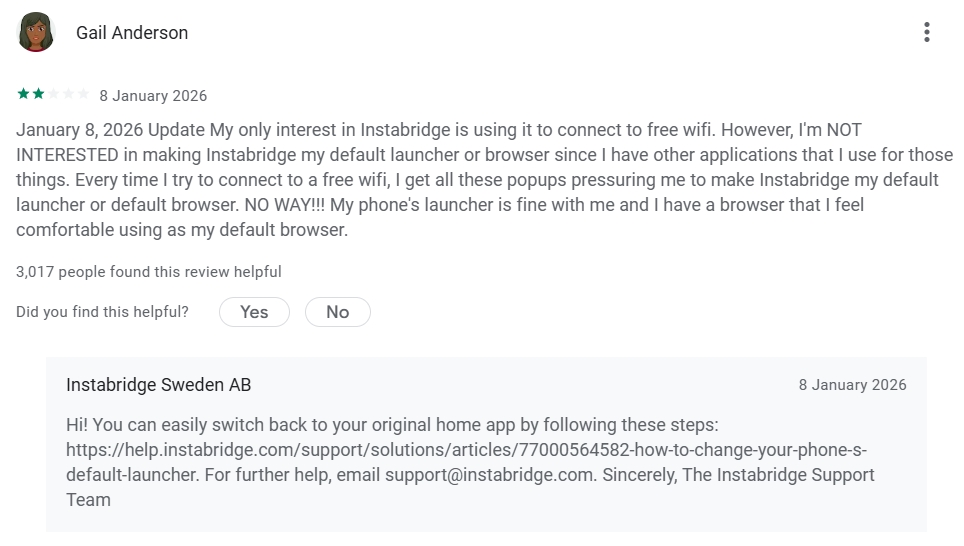Click the developer reply date
The width and height of the screenshot is (964, 546).
852,385
